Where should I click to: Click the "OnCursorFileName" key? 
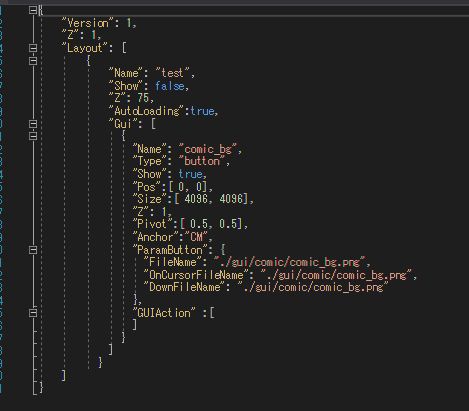(196, 275)
